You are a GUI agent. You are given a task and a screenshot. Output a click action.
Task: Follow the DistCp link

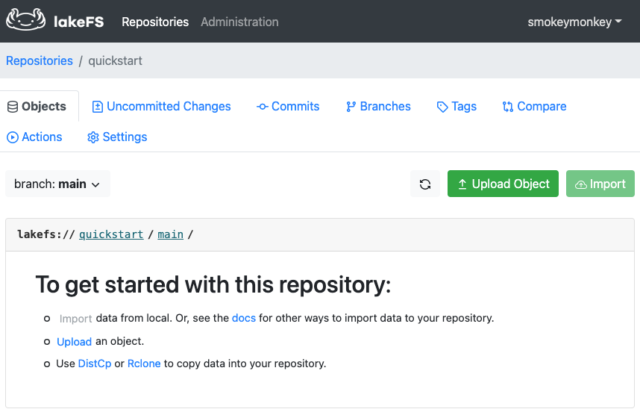94,363
